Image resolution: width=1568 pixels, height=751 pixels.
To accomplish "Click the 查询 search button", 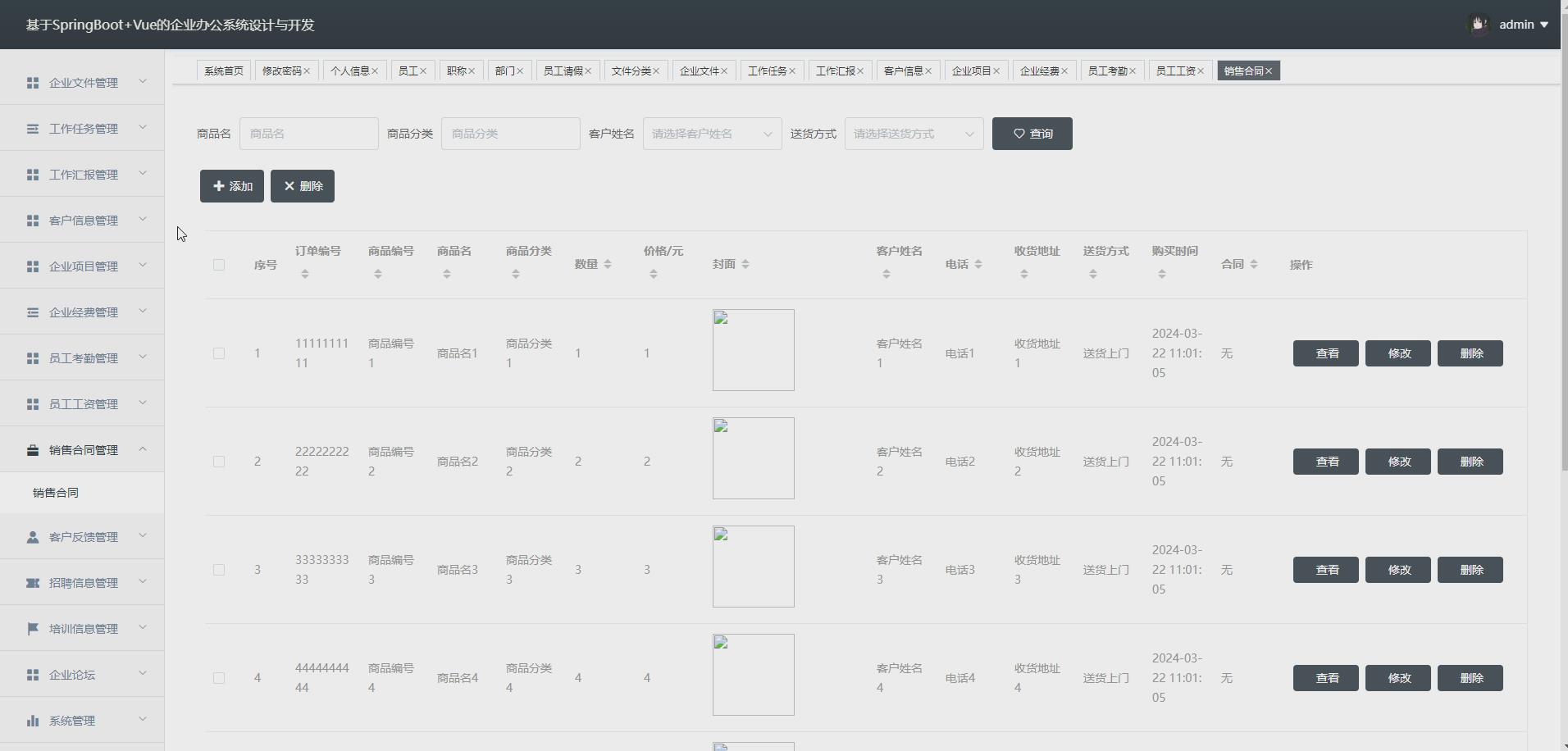I will click(x=1031, y=133).
